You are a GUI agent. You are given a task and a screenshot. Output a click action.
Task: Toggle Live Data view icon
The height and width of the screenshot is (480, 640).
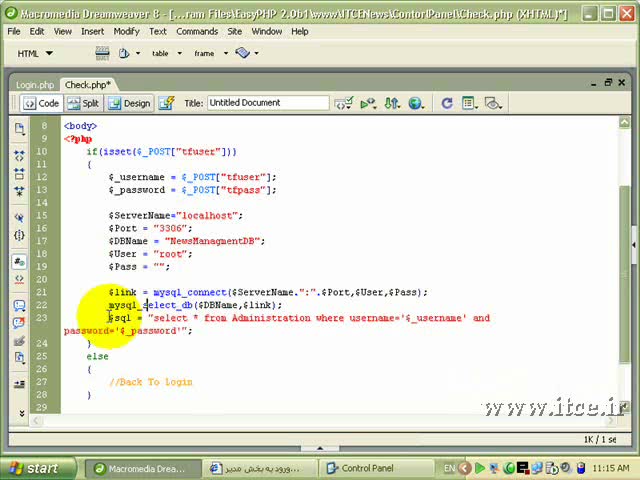point(167,103)
